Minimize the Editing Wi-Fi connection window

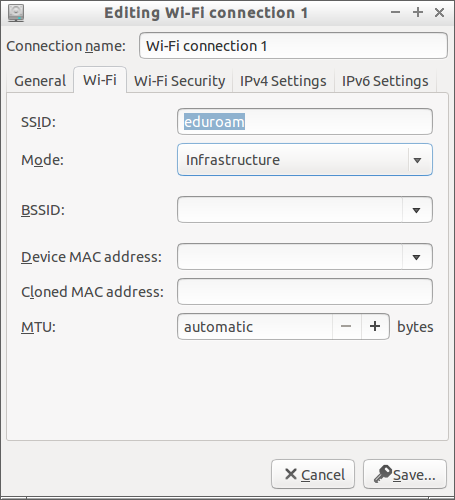click(x=395, y=13)
